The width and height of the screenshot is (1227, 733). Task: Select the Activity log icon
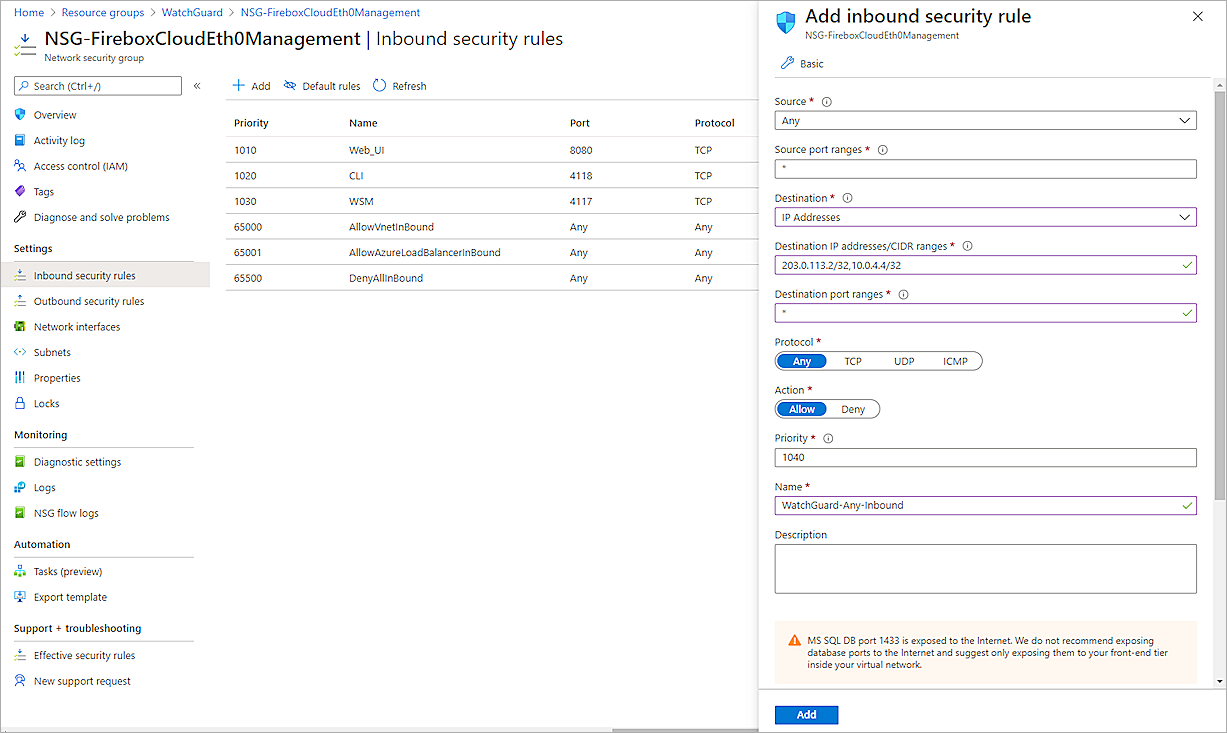click(x=21, y=140)
